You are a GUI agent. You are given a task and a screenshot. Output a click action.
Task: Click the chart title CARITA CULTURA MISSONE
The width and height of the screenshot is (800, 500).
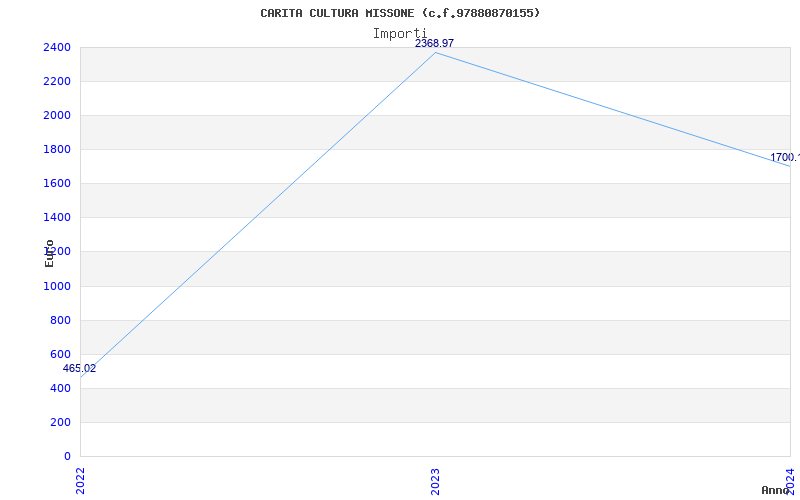pyautogui.click(x=400, y=13)
